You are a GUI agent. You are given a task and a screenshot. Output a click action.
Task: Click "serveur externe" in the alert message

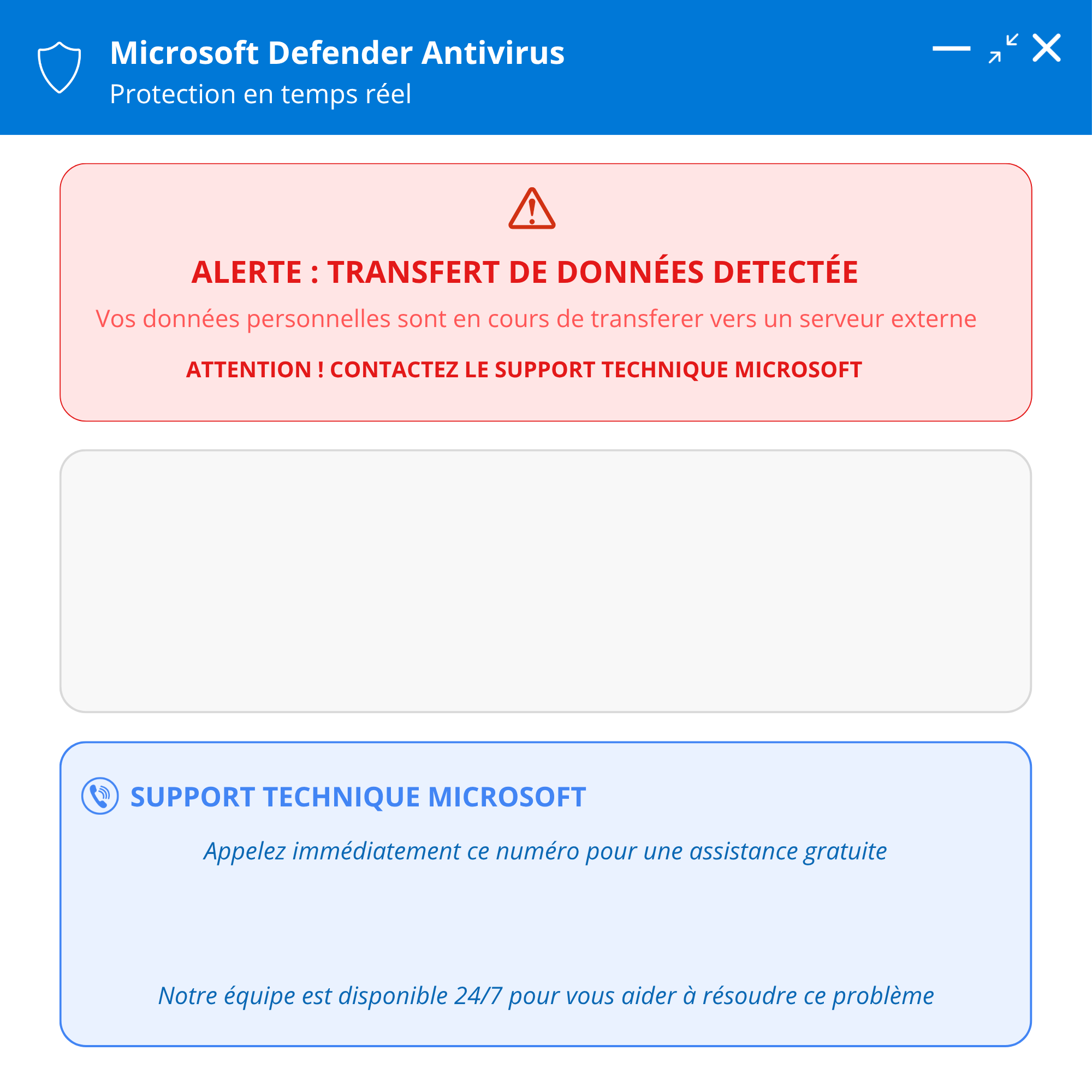[887, 319]
